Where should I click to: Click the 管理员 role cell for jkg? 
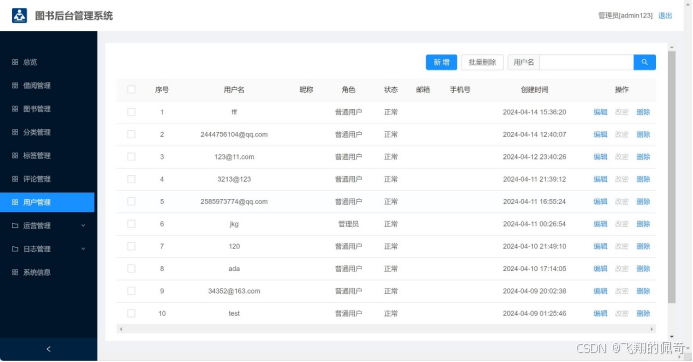348,224
